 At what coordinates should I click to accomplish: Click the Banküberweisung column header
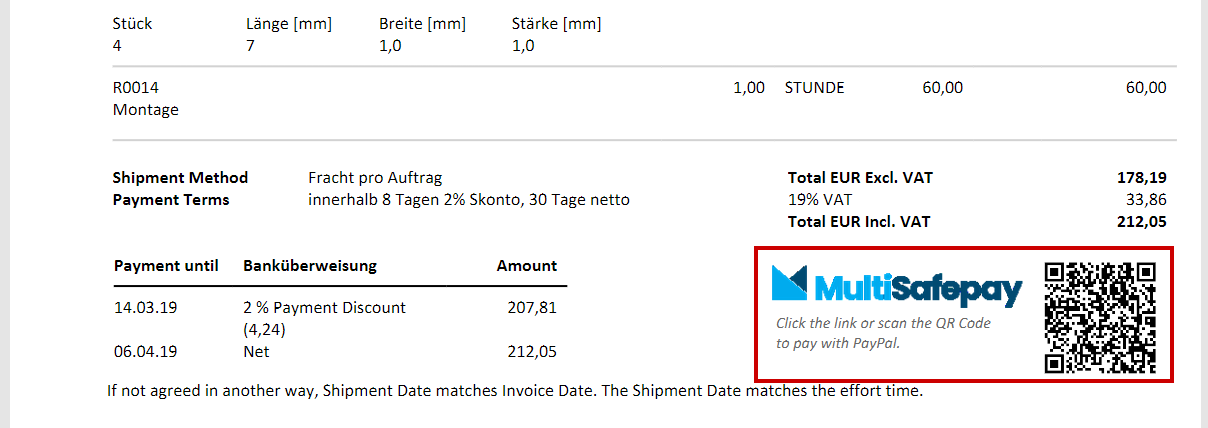[310, 266]
